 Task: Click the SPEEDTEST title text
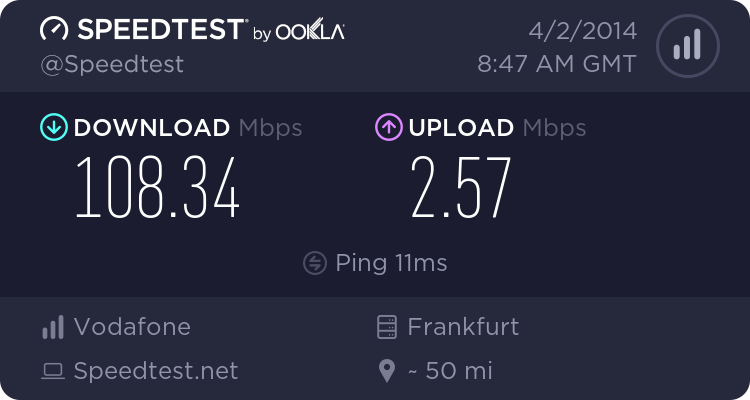coord(160,30)
